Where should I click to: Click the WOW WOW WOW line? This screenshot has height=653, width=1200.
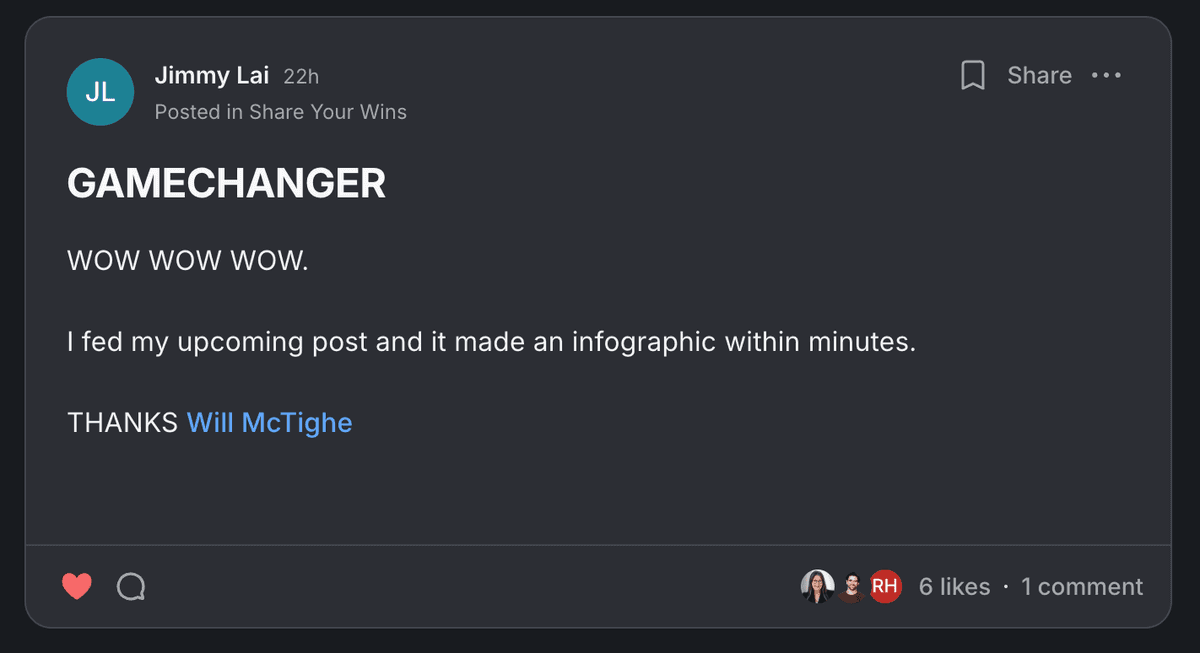tap(188, 262)
